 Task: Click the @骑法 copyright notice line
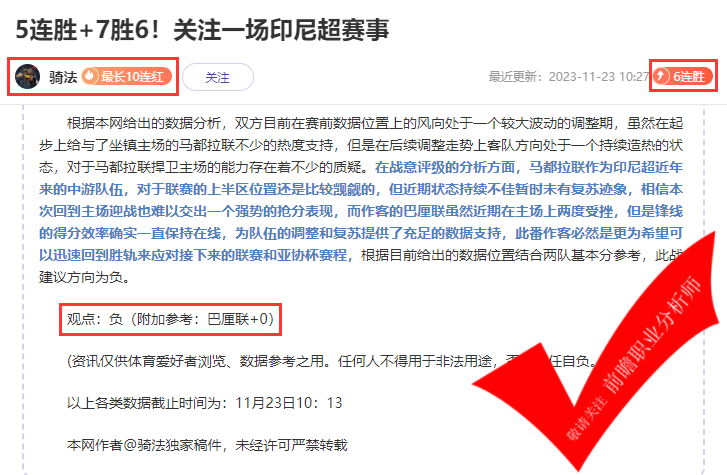point(207,445)
